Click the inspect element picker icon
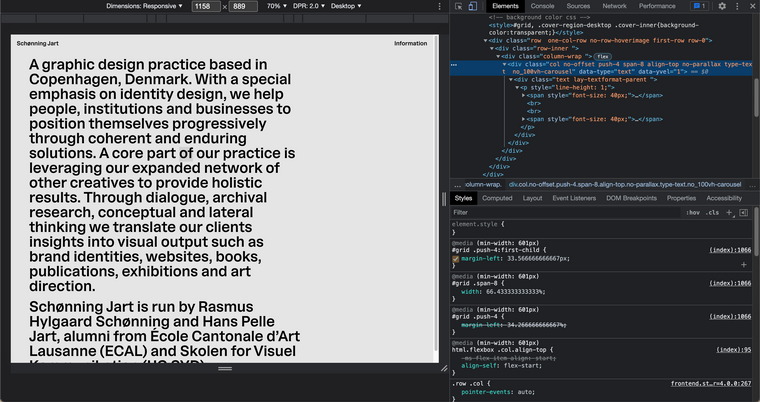The width and height of the screenshot is (760, 402). [x=458, y=6]
